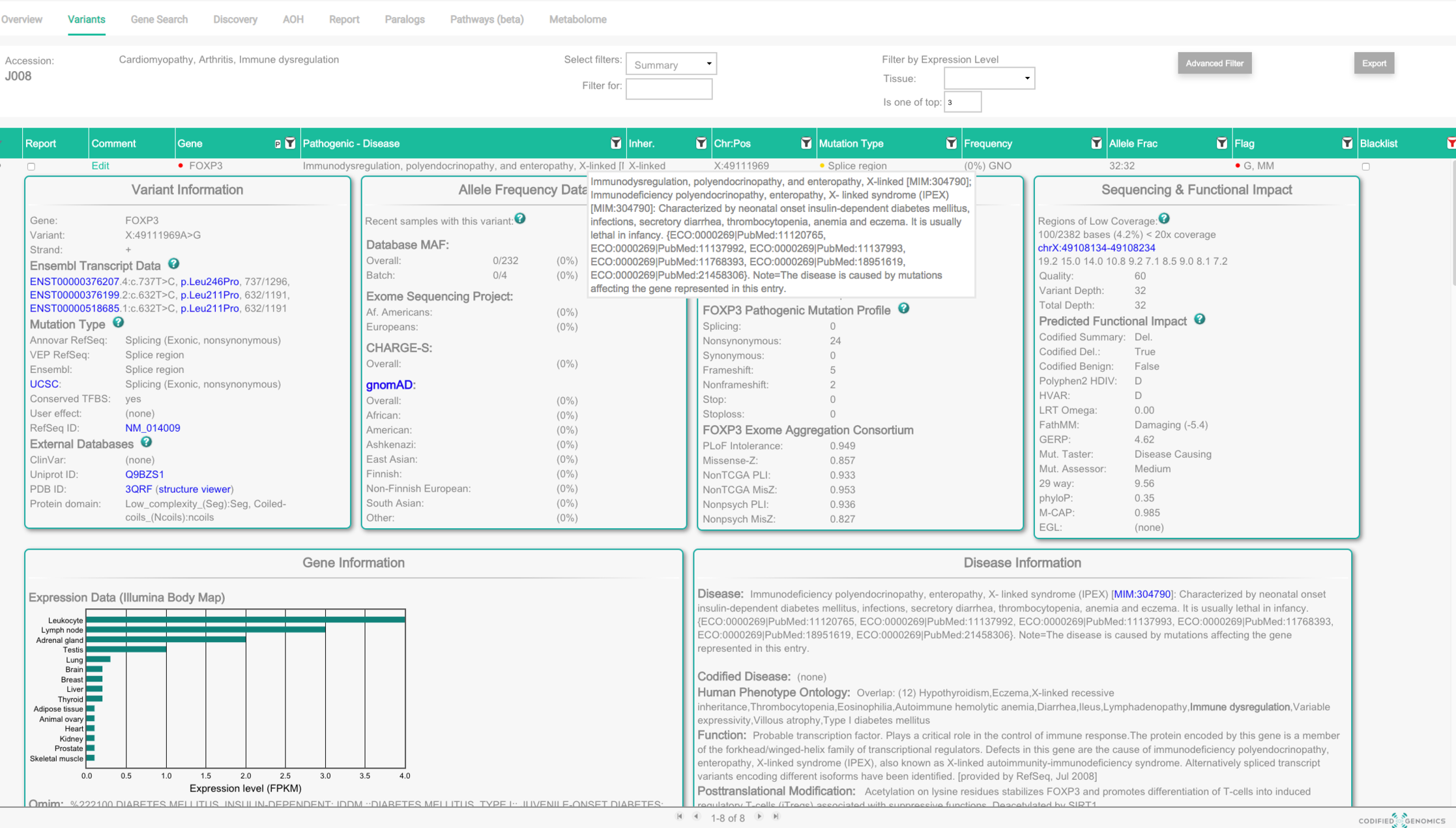Switch to the Gene Search tab
1456x828 pixels.
click(x=159, y=20)
